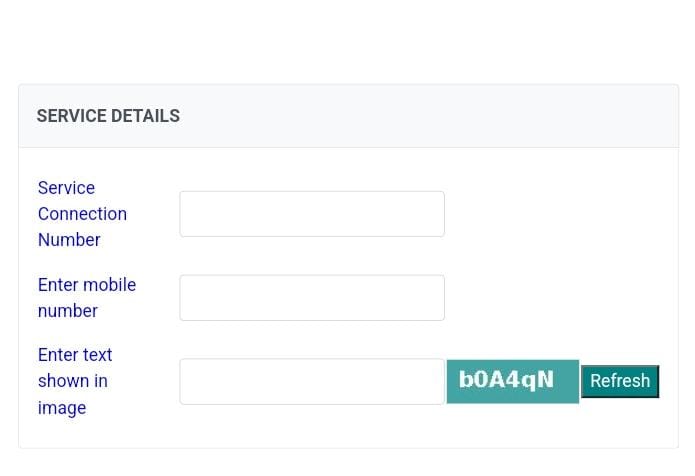The width and height of the screenshot is (695, 476).
Task: Click letter N in the captcha image
Action: pyautogui.click(x=545, y=380)
